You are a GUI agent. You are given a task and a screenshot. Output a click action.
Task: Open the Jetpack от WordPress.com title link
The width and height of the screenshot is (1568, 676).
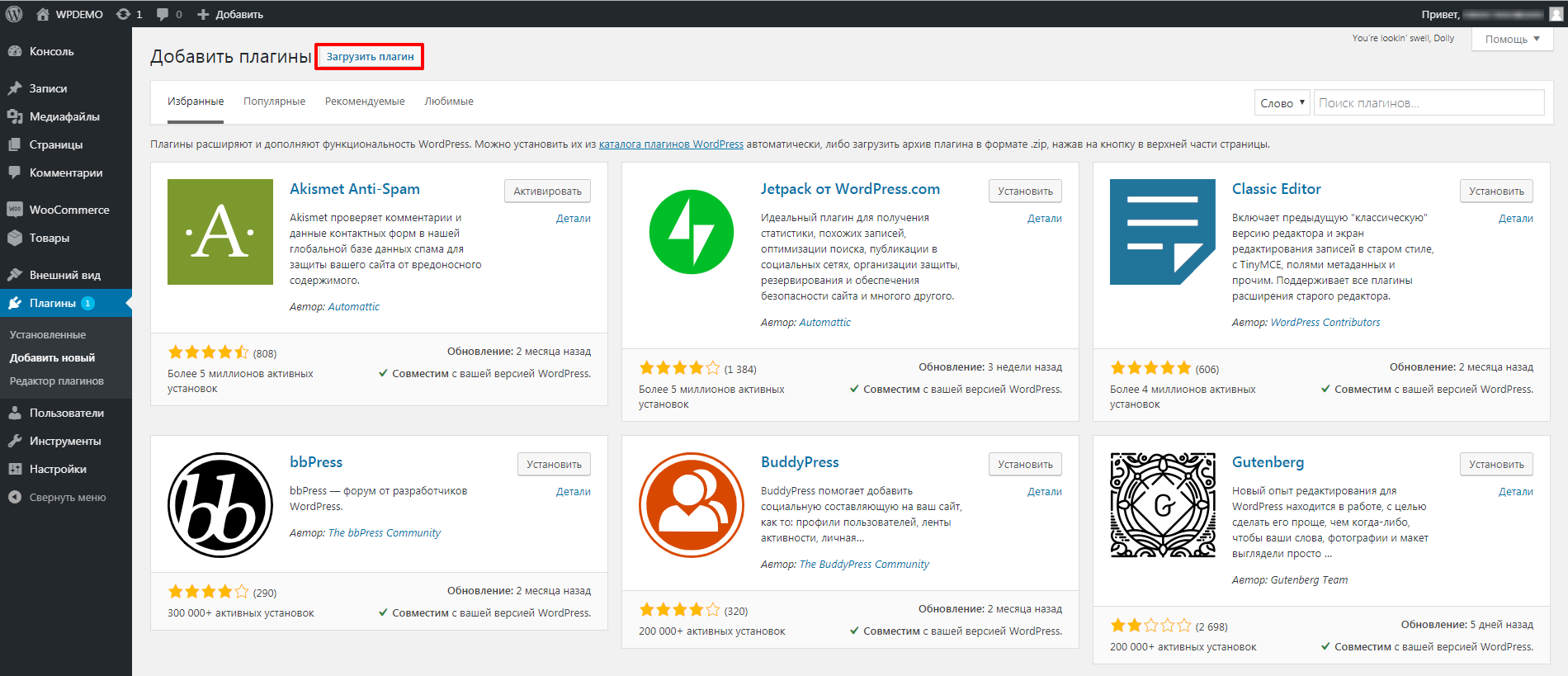(x=850, y=189)
